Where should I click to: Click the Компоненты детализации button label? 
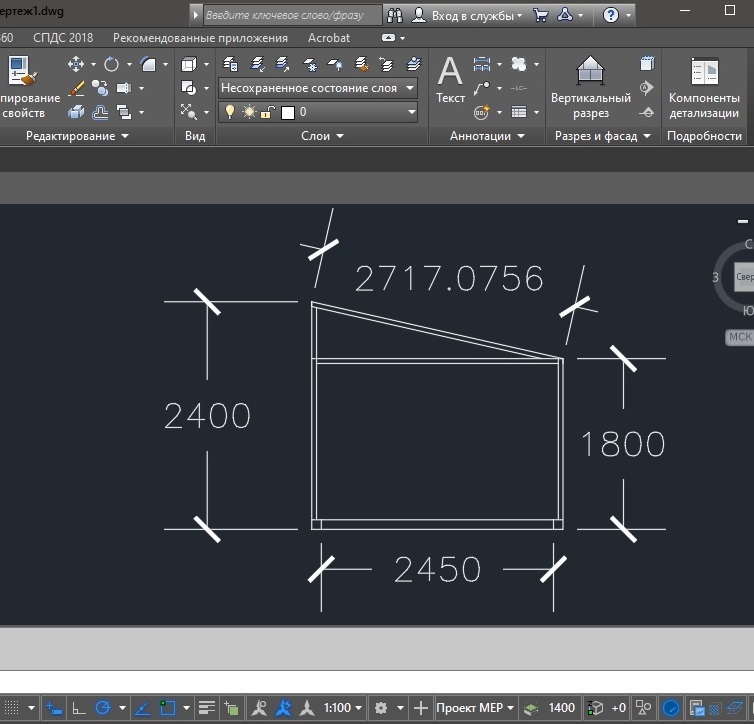704,105
